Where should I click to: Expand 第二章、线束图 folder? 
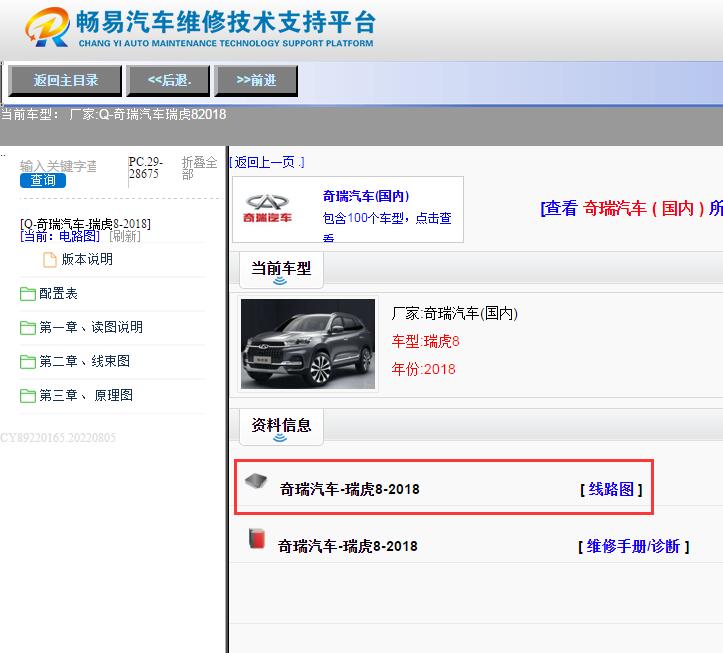pyautogui.click(x=84, y=361)
